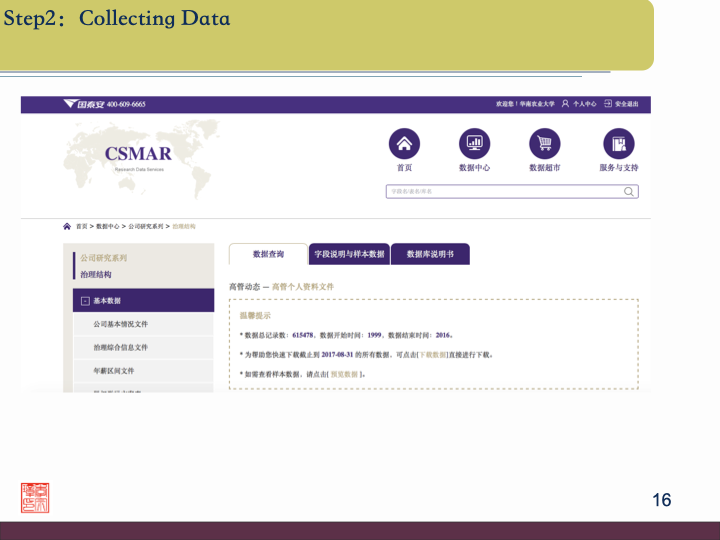Click the 服务与支持 service support icon
720x540 pixels.
click(x=618, y=143)
